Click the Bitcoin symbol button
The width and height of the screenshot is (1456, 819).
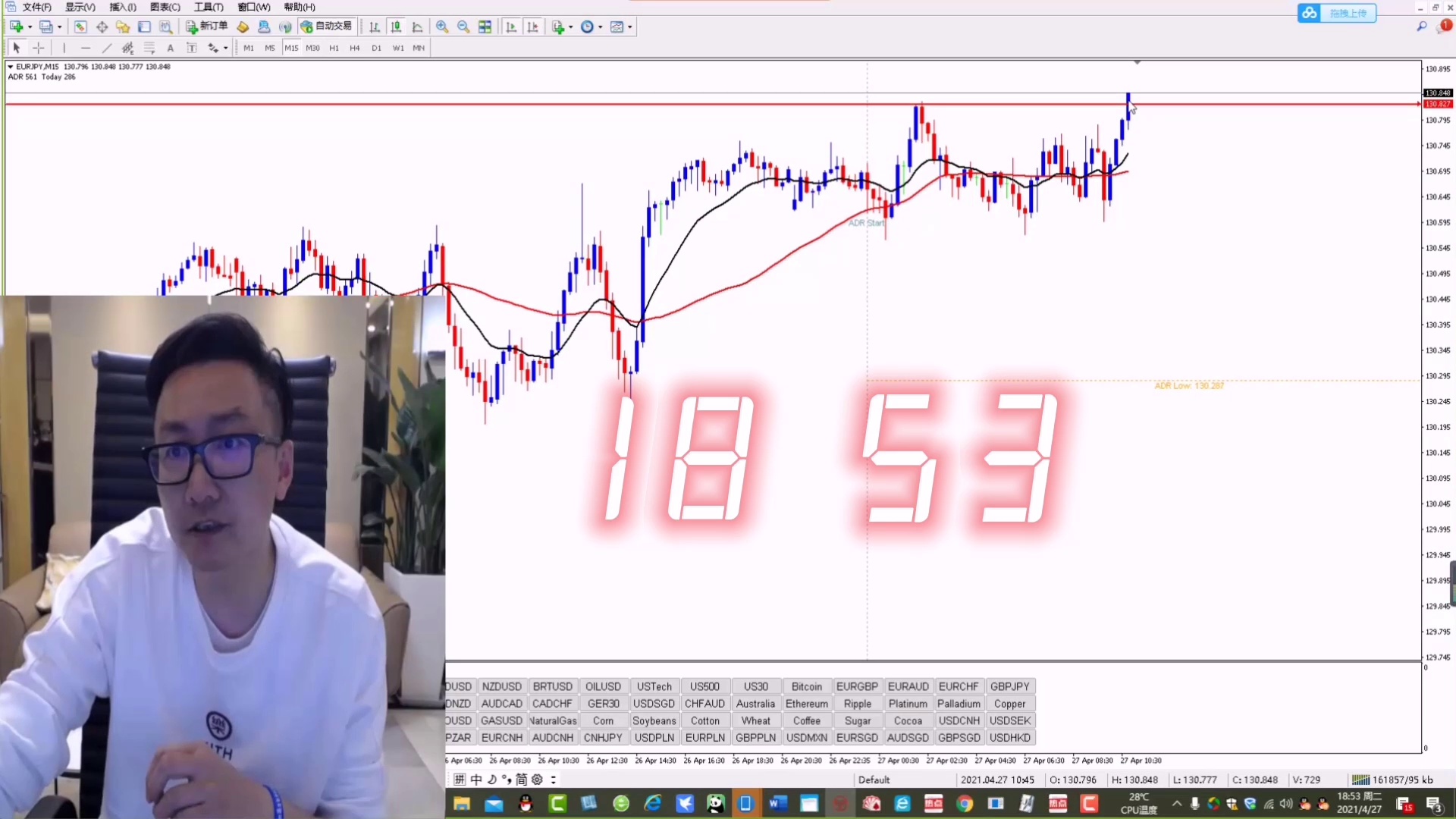click(806, 686)
